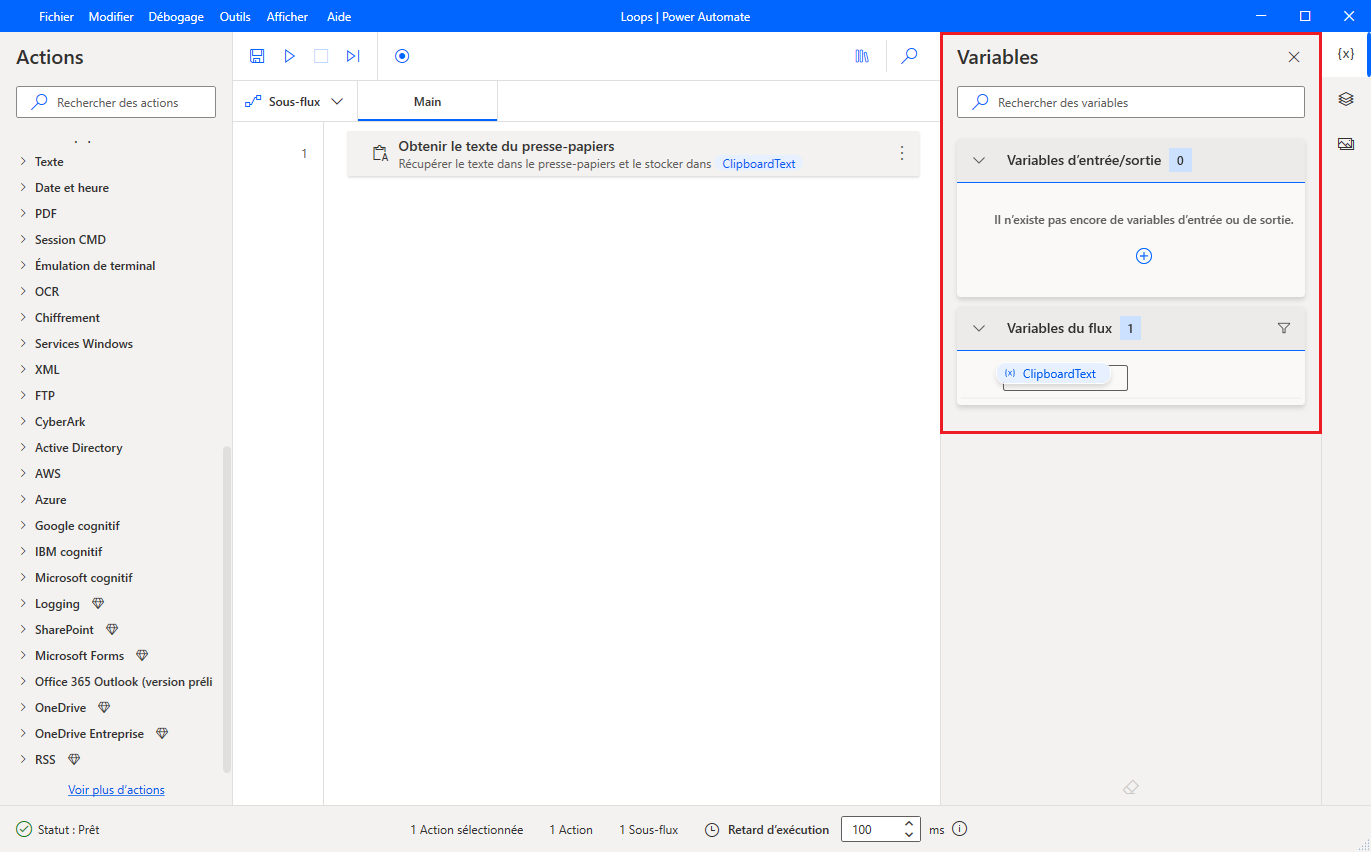Open the Images pane icon
Screen dimensions: 1371x852
point(1347,143)
